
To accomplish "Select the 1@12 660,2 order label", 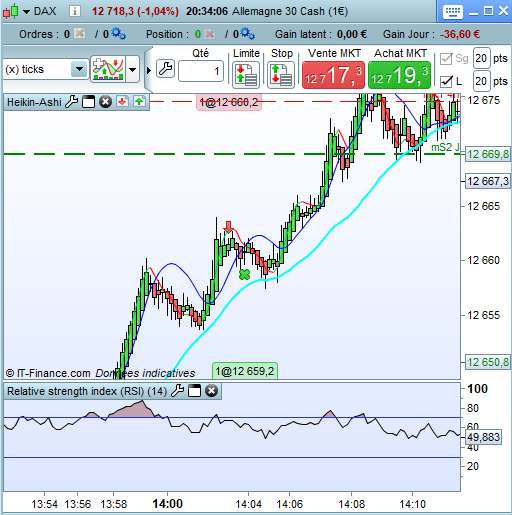I will click(229, 102).
